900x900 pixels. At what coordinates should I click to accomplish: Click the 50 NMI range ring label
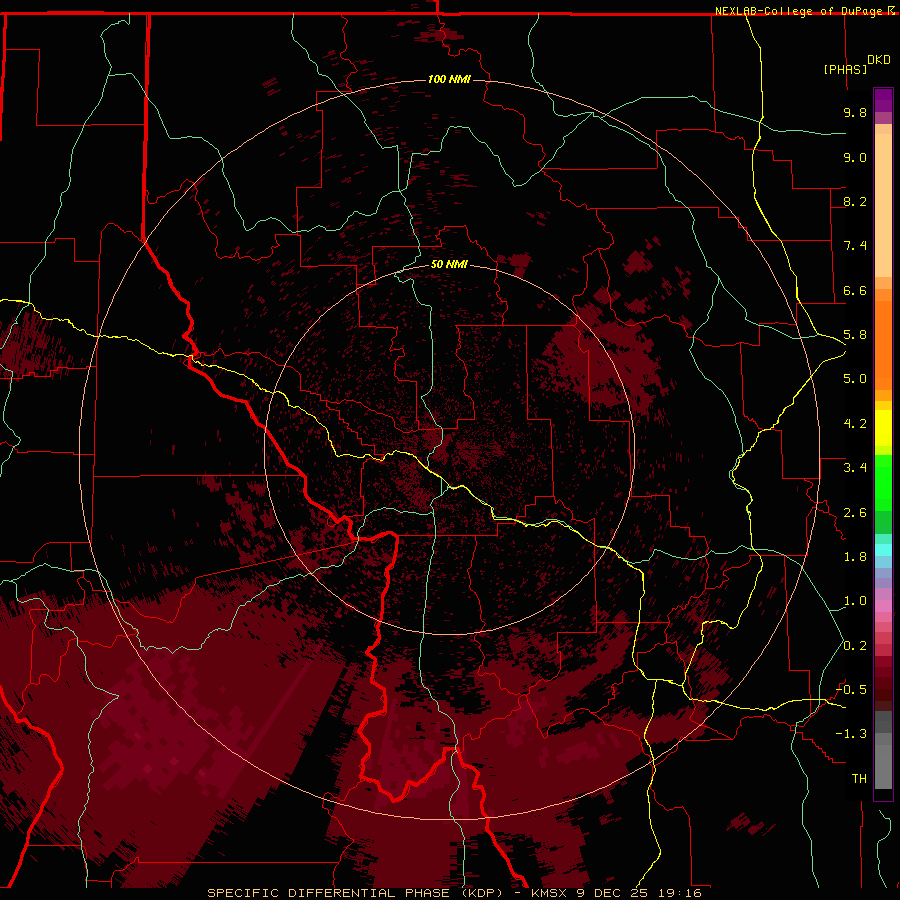tap(449, 264)
